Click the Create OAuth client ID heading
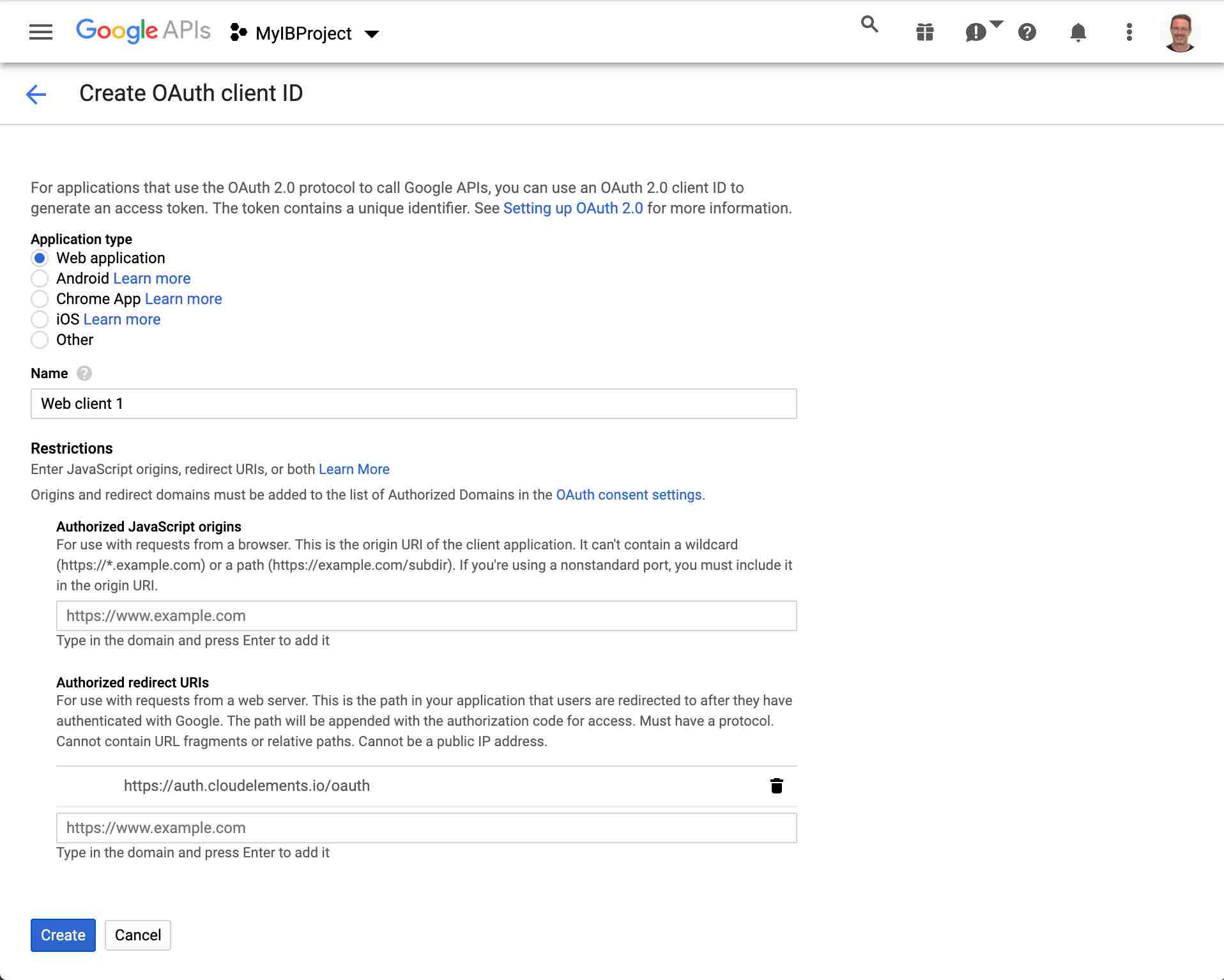The image size is (1224, 980). click(x=191, y=93)
